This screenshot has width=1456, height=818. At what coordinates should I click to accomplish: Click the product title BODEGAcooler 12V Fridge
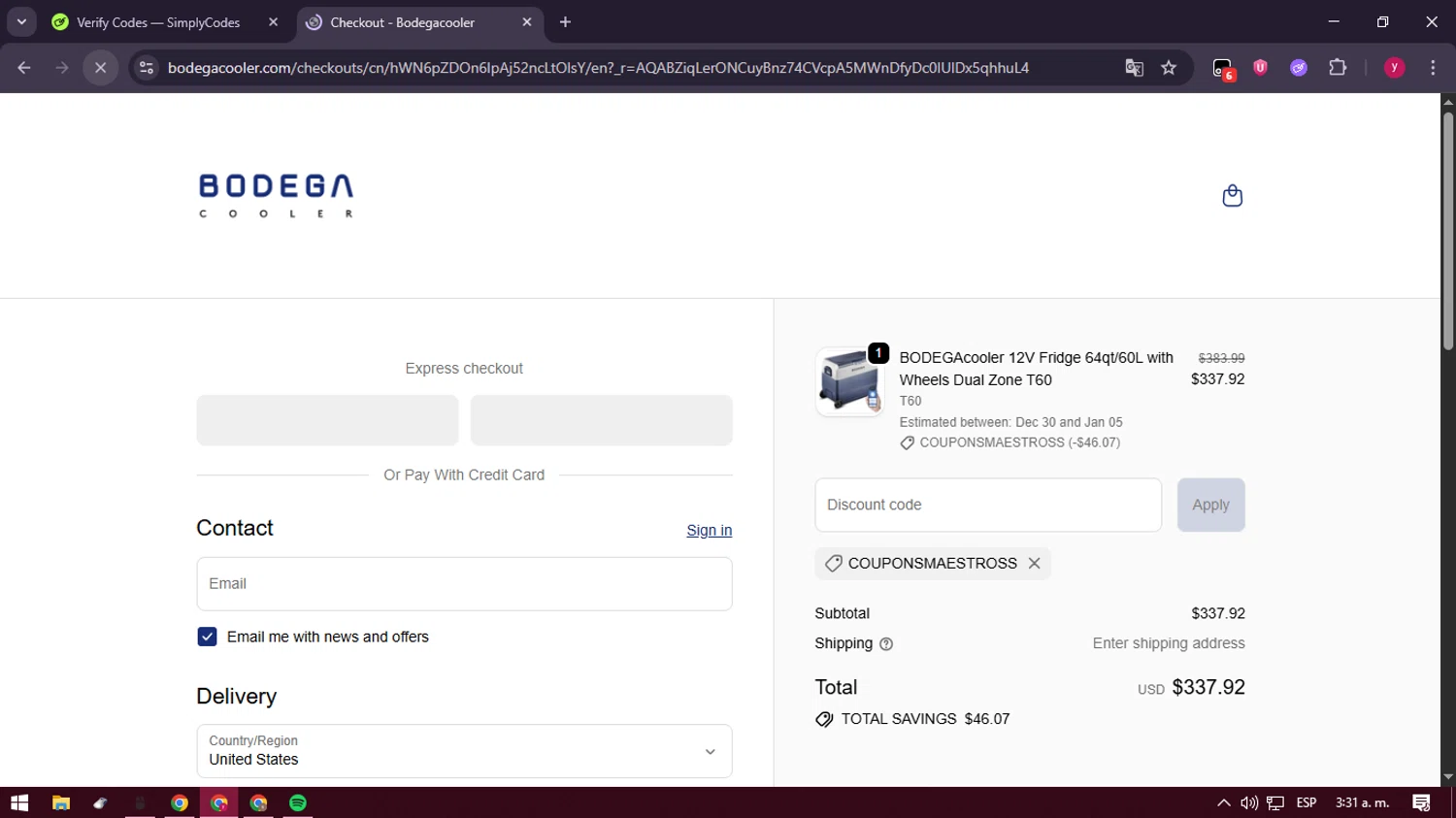click(x=1036, y=369)
